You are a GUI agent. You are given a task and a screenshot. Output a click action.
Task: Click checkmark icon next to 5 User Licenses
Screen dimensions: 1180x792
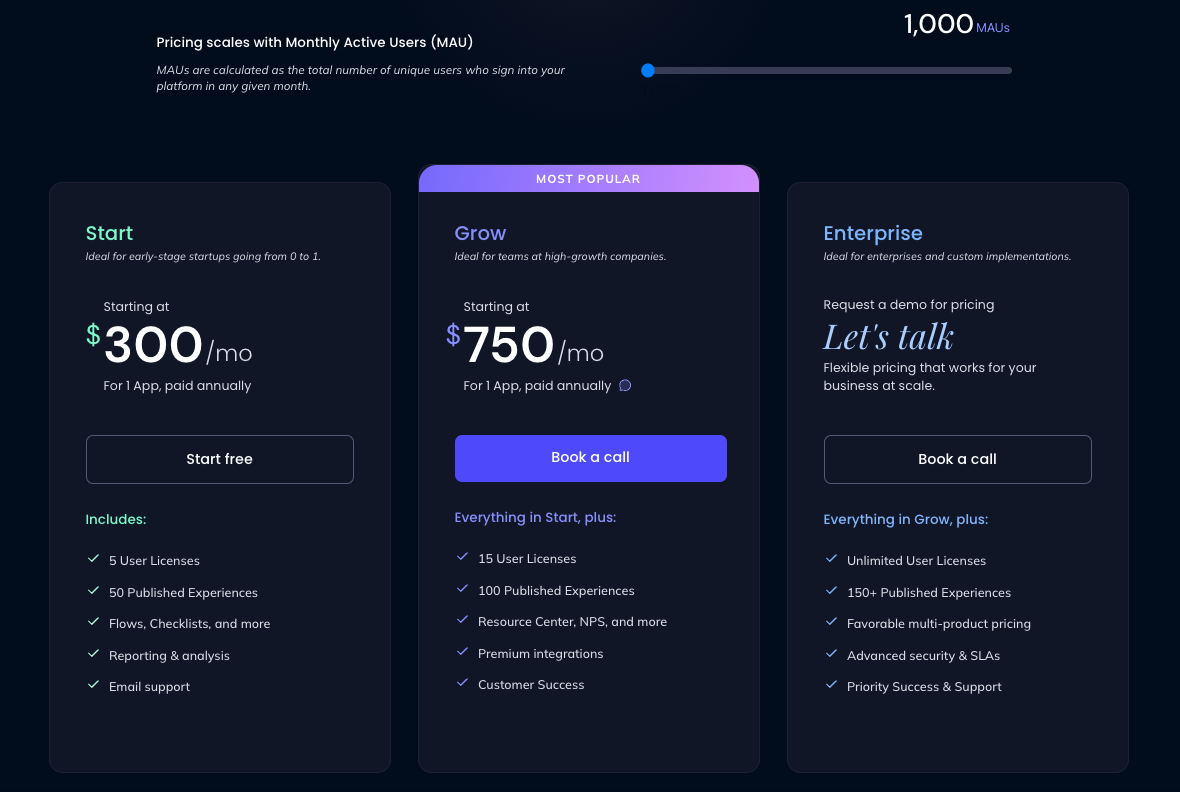click(93, 559)
